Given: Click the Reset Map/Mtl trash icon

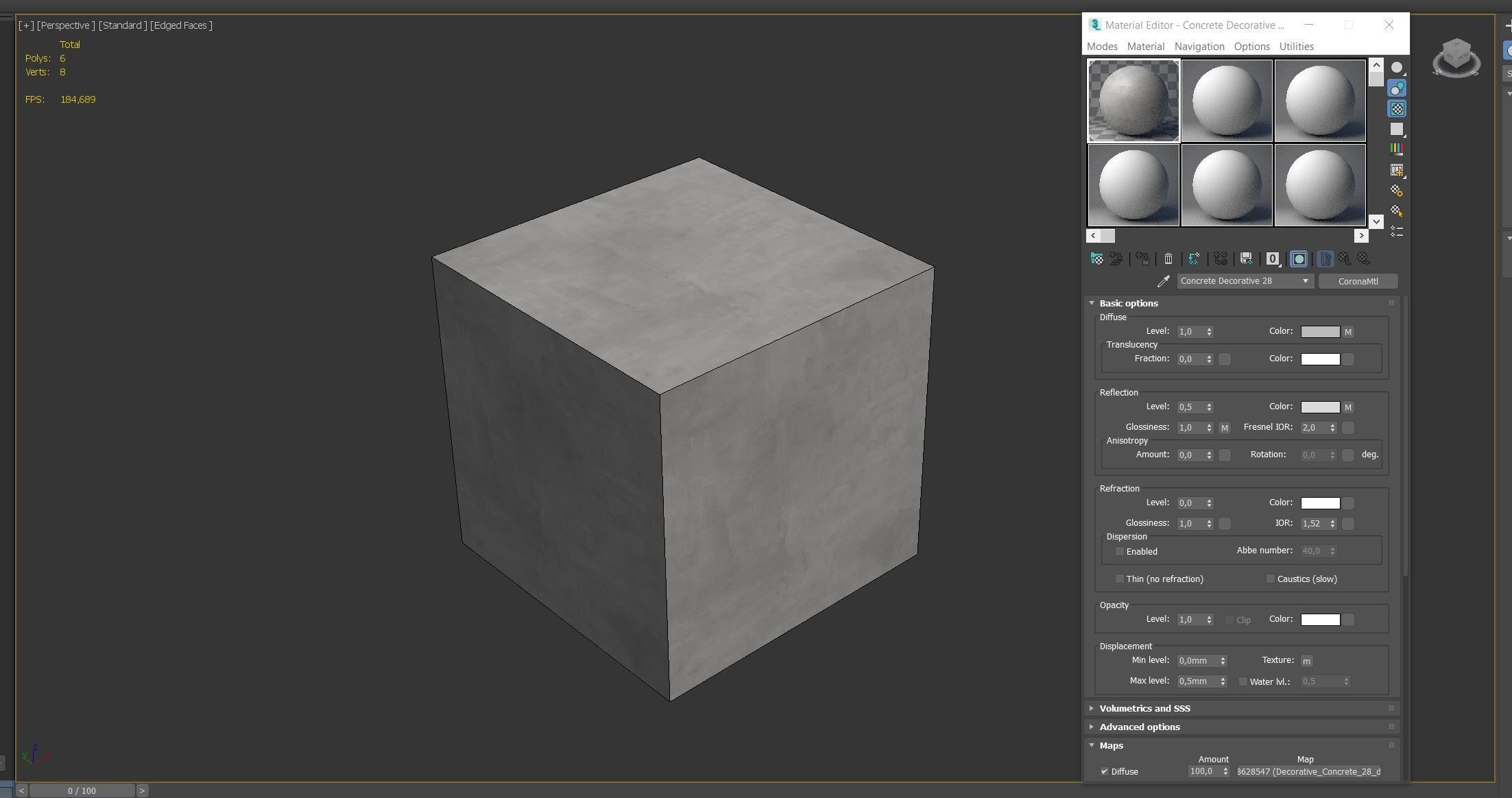Looking at the screenshot, I should pos(1168,258).
